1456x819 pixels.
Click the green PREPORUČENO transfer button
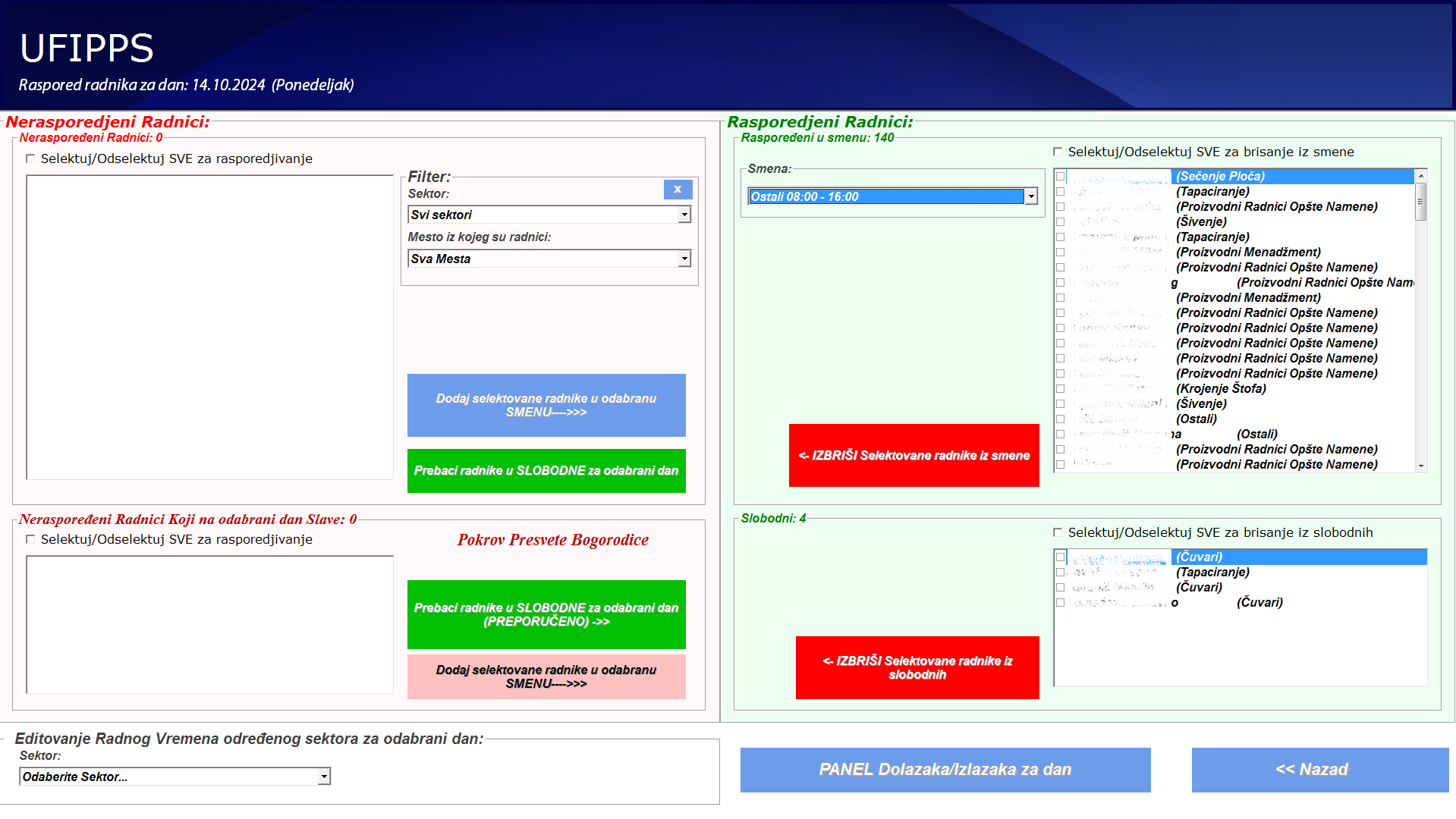click(x=546, y=614)
